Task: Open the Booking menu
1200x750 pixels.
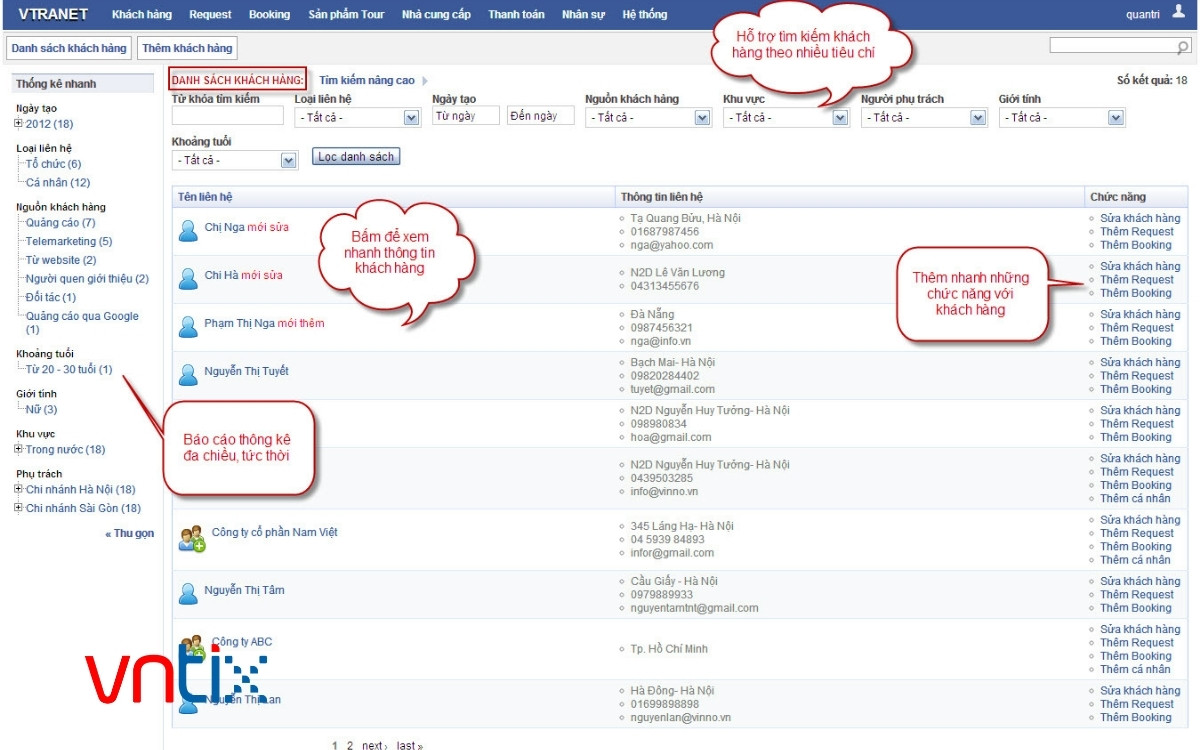Action: (x=269, y=14)
